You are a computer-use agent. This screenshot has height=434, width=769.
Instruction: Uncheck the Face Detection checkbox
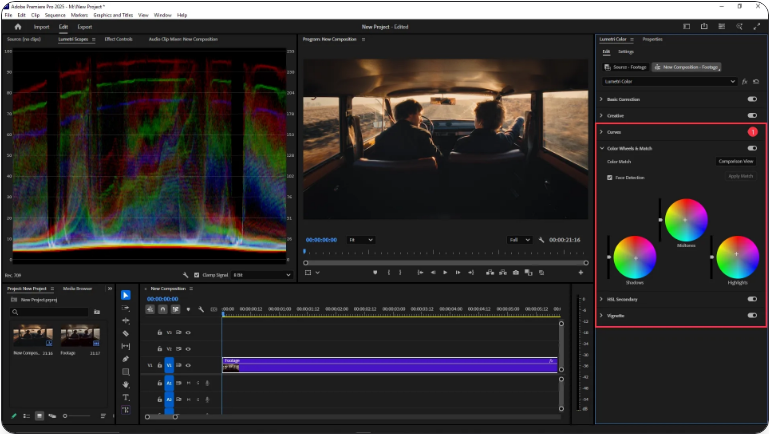coord(610,177)
